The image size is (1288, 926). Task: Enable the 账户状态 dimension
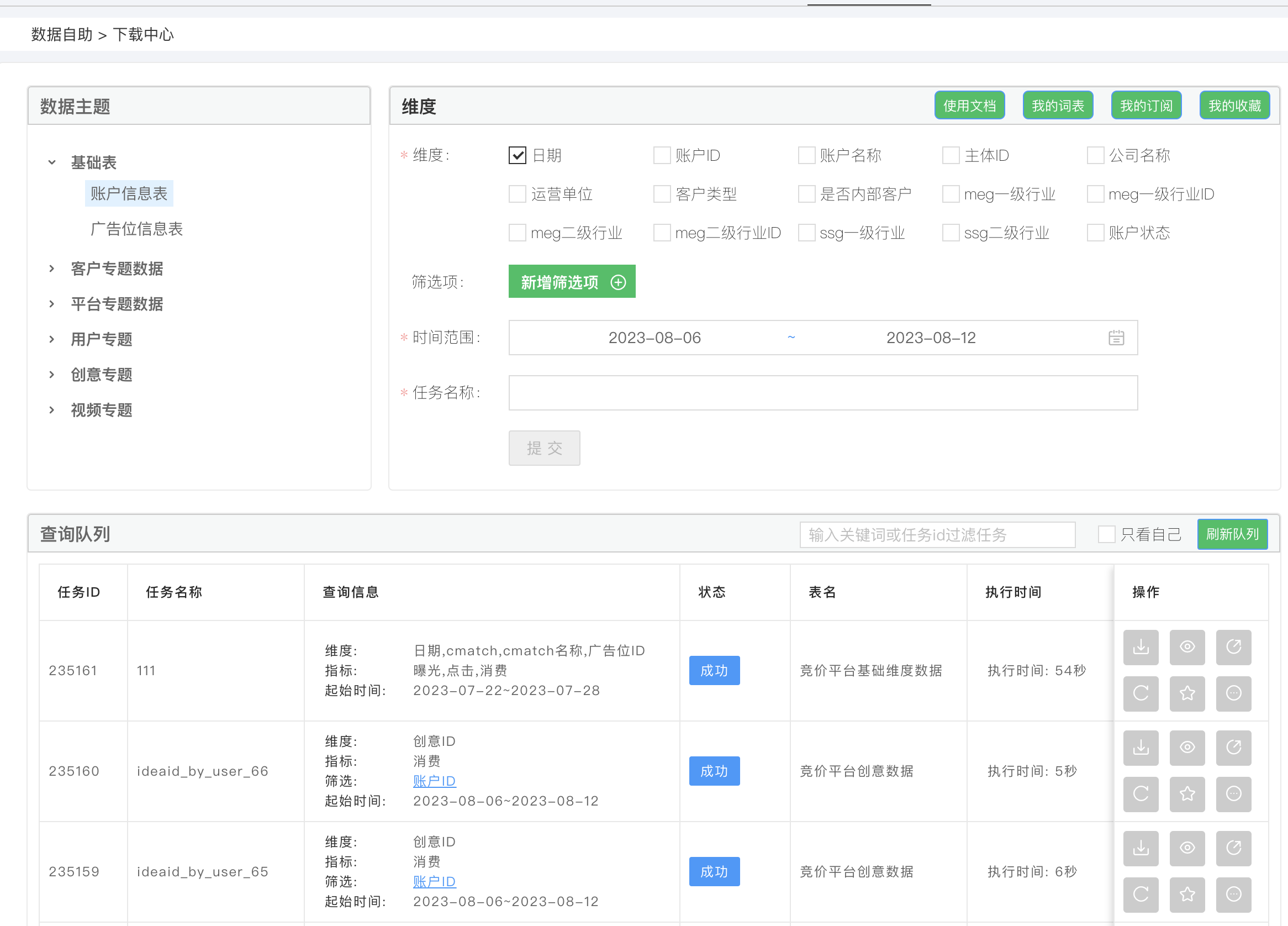point(1095,233)
